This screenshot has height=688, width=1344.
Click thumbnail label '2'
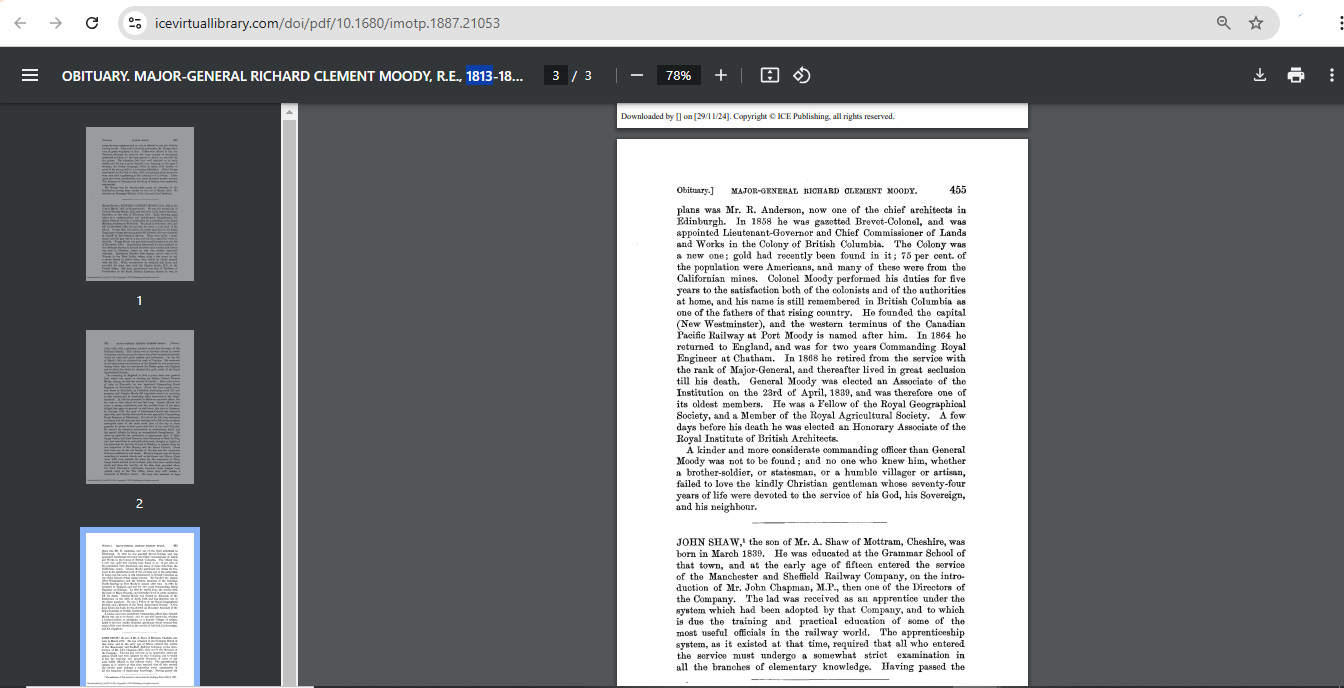pos(140,503)
